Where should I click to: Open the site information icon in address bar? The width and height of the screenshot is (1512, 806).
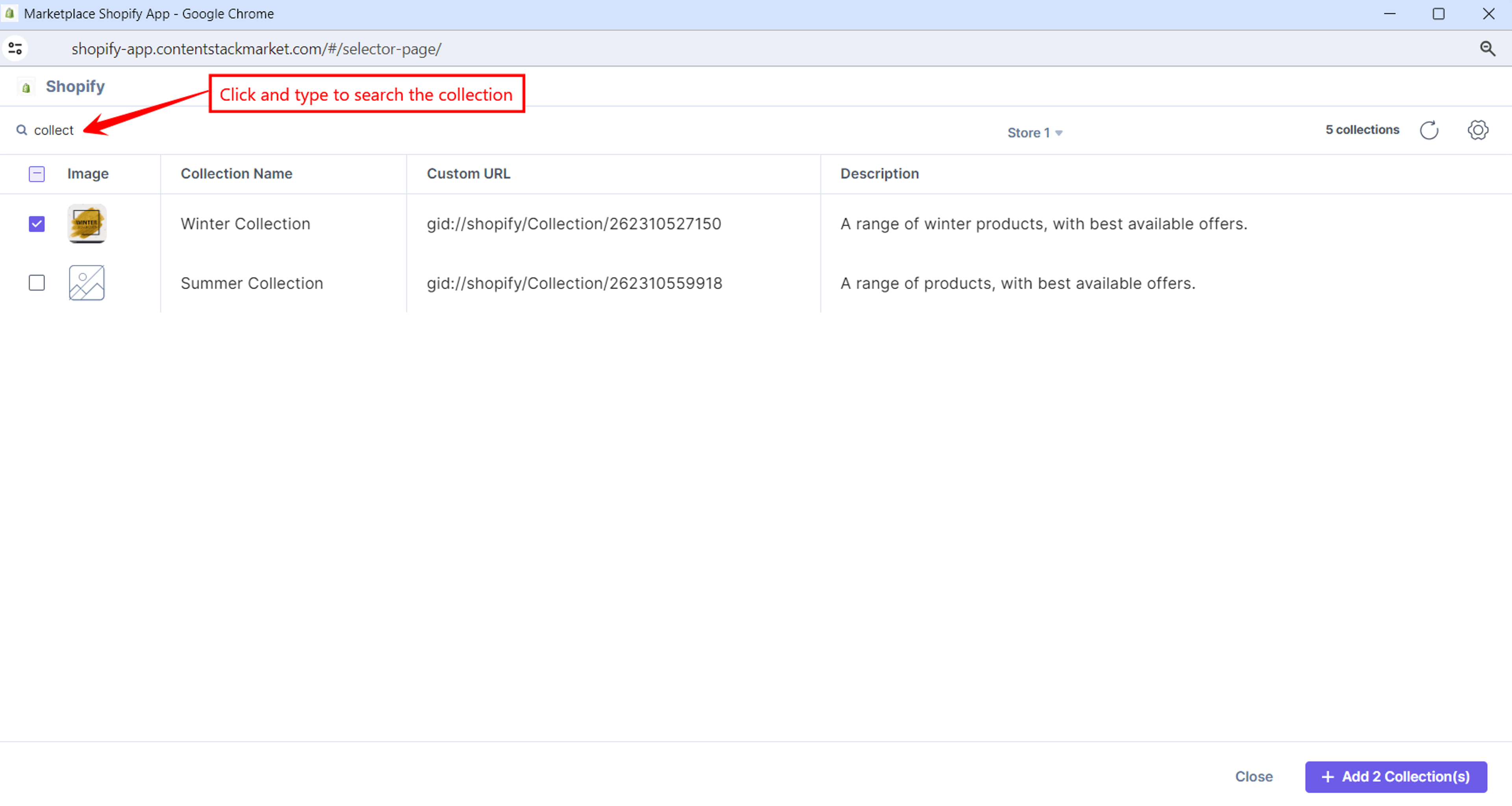pyautogui.click(x=16, y=48)
